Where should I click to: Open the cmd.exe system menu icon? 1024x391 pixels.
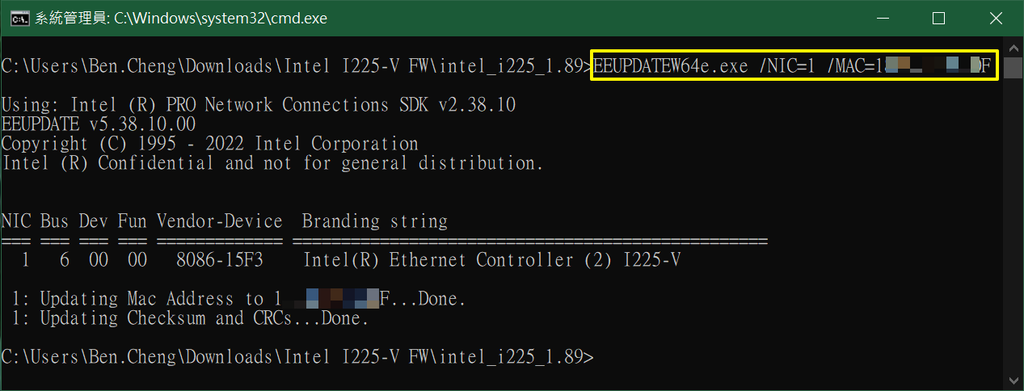[x=19, y=18]
